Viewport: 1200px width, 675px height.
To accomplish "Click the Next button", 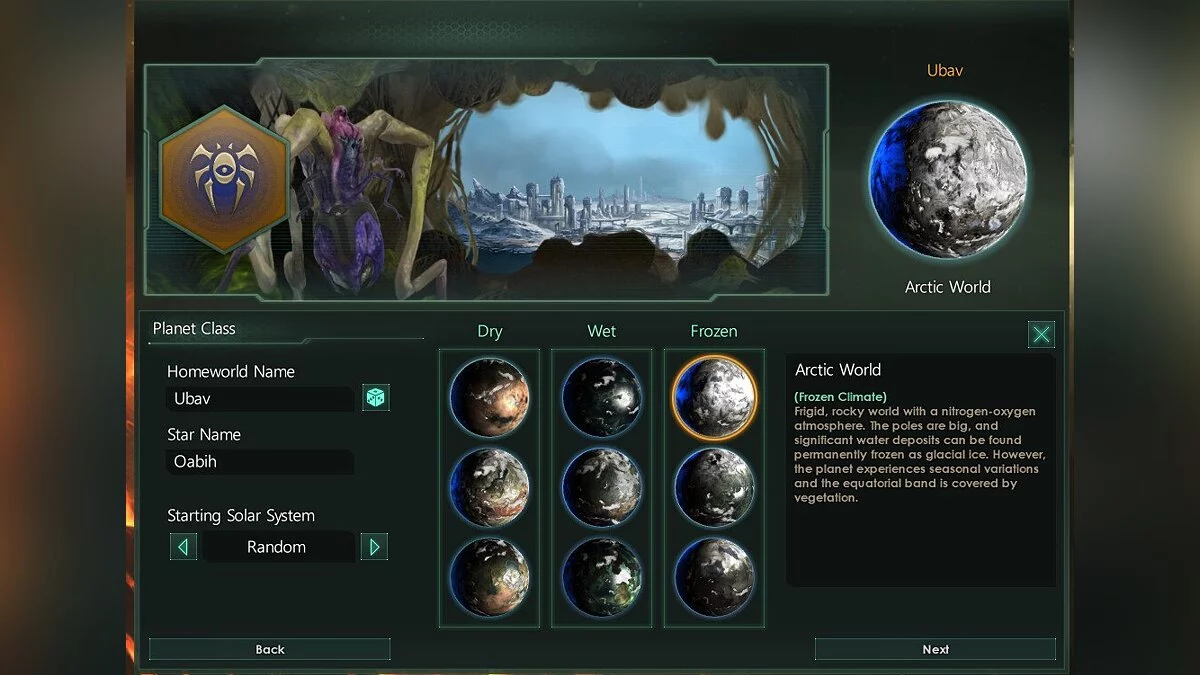I will [935, 649].
